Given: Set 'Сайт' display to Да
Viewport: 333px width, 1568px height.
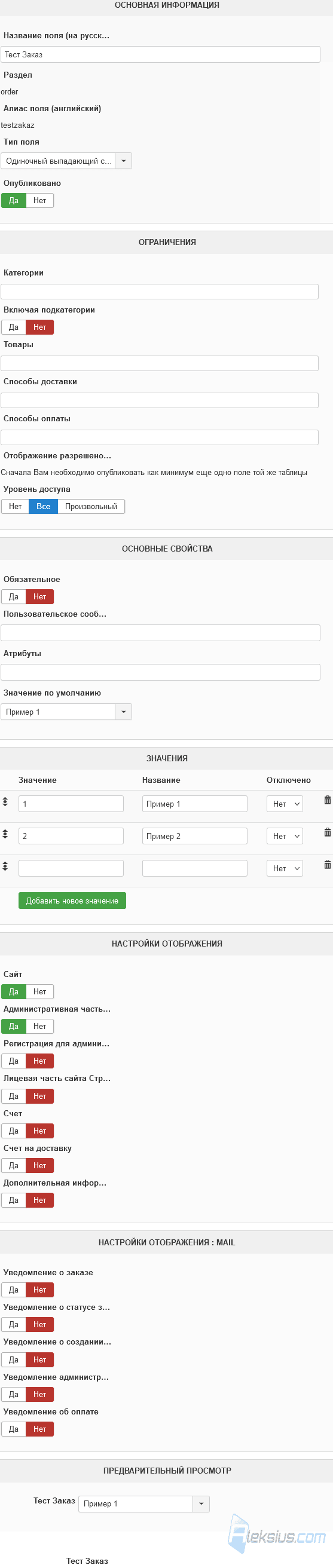Looking at the screenshot, I should point(13,991).
